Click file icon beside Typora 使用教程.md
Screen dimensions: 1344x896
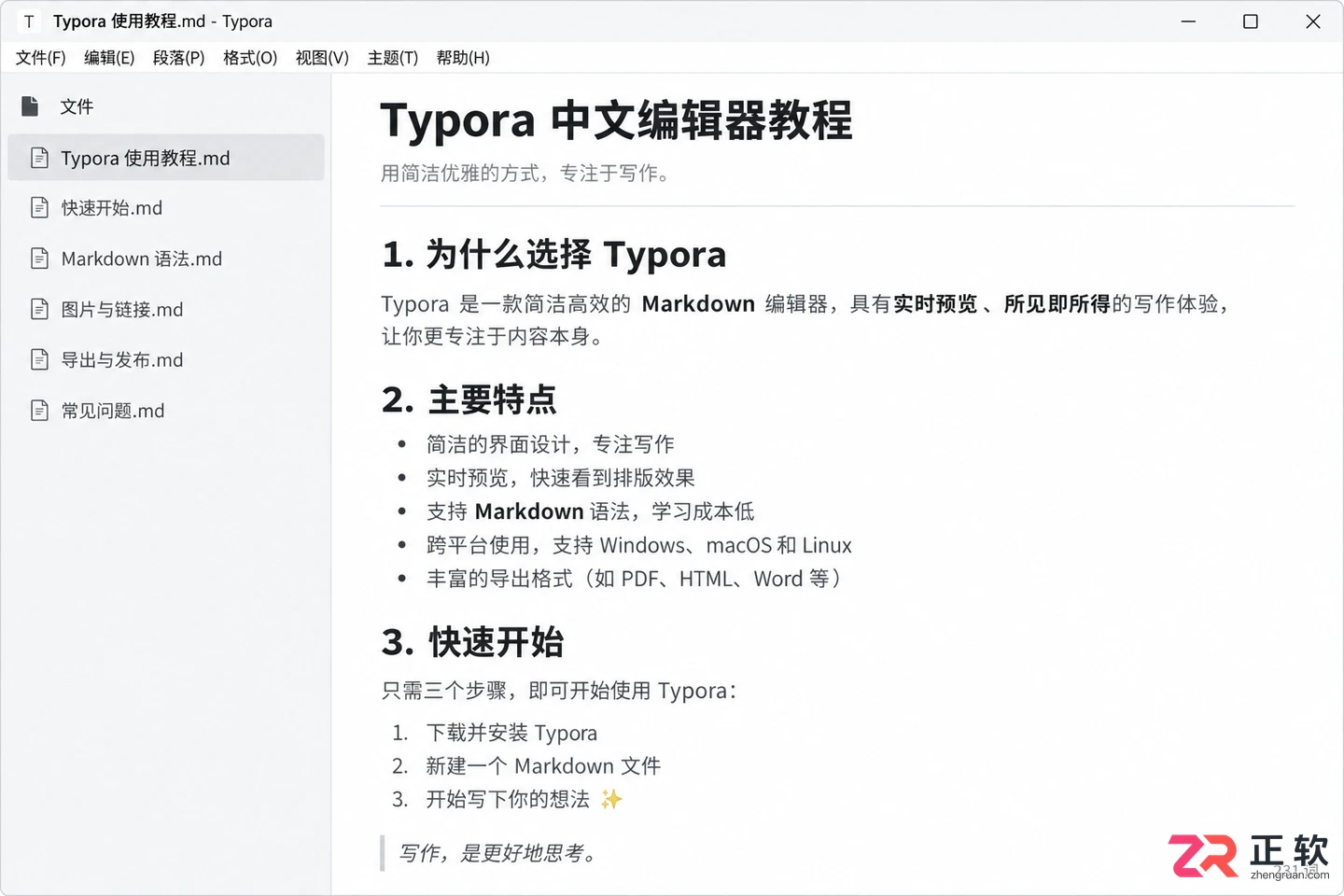tap(39, 158)
